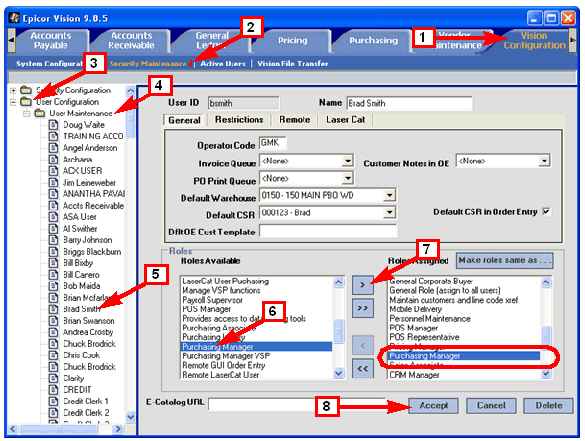Toggle Default CSR in Order Entry checkbox
Screen dimensions: 585x441
click(x=546, y=212)
